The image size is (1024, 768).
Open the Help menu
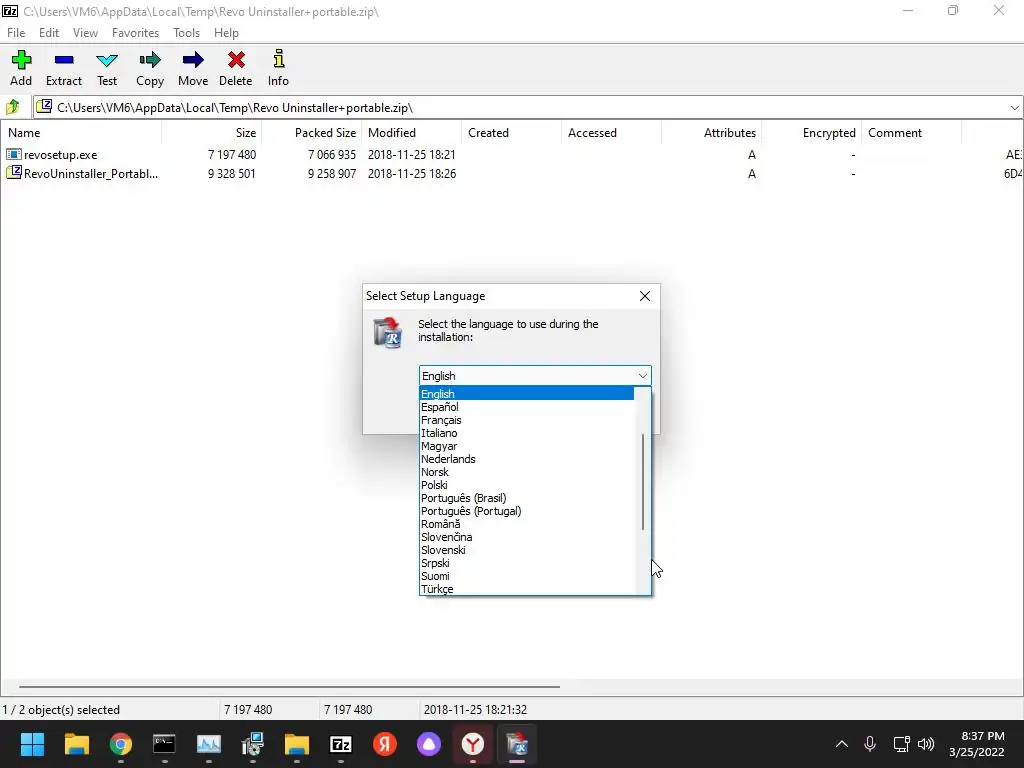(226, 33)
